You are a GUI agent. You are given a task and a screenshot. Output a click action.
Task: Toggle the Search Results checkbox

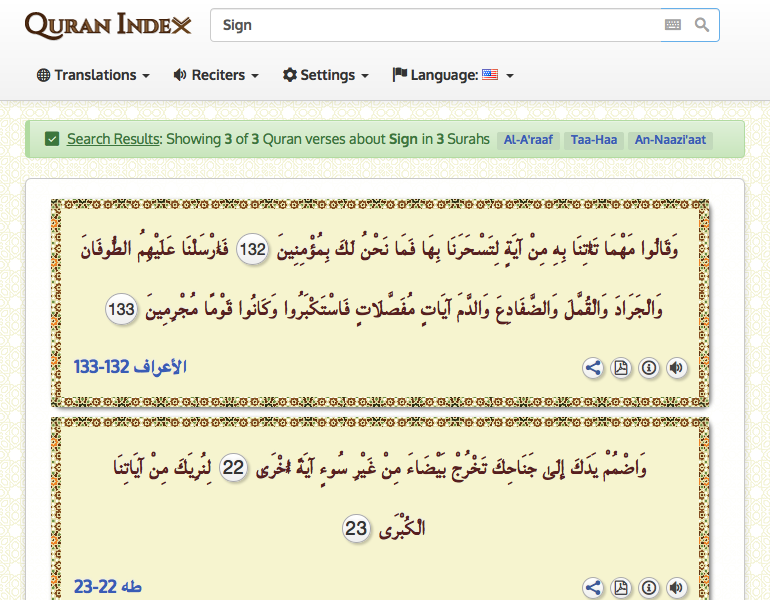point(52,139)
